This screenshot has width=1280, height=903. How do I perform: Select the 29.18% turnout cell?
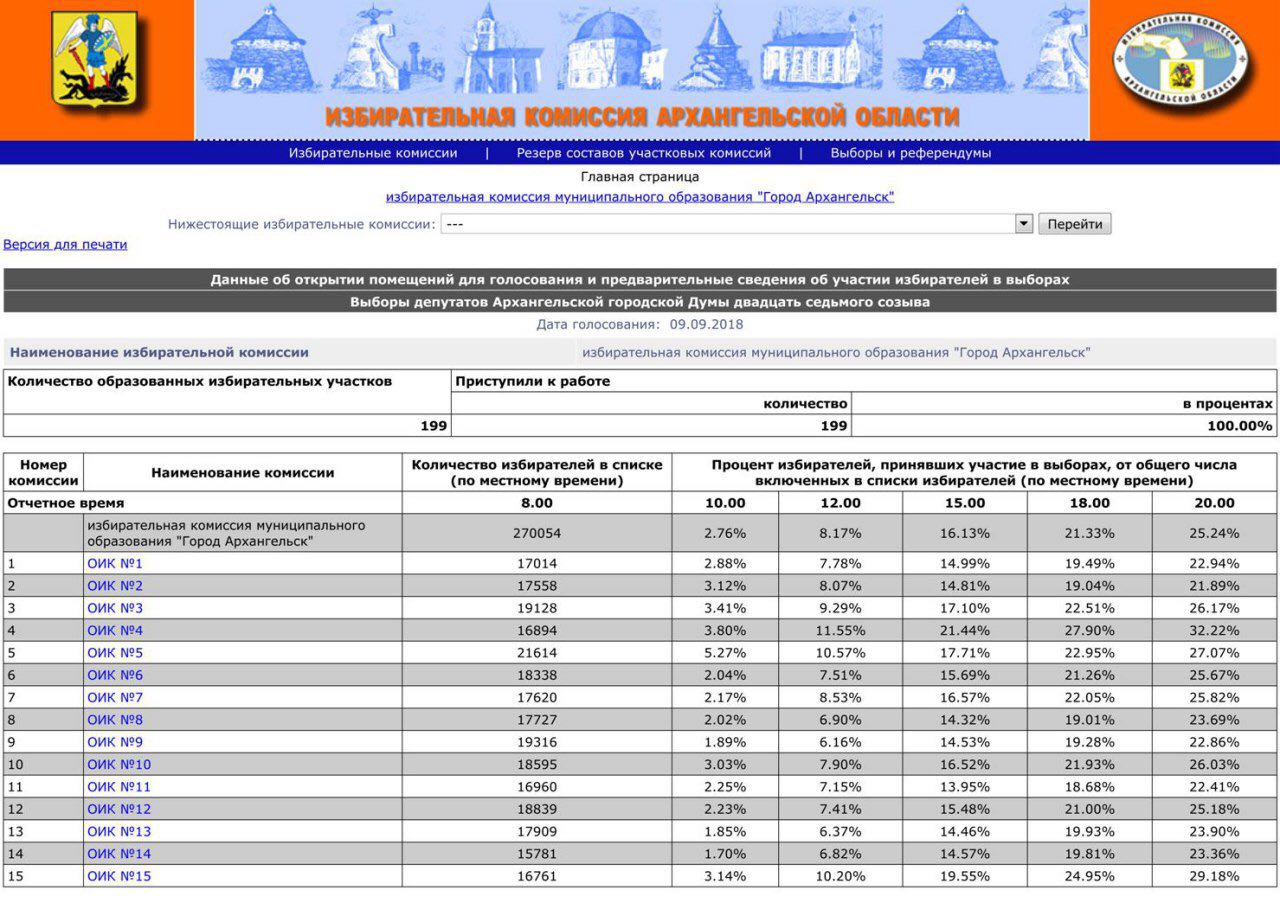click(x=1214, y=876)
